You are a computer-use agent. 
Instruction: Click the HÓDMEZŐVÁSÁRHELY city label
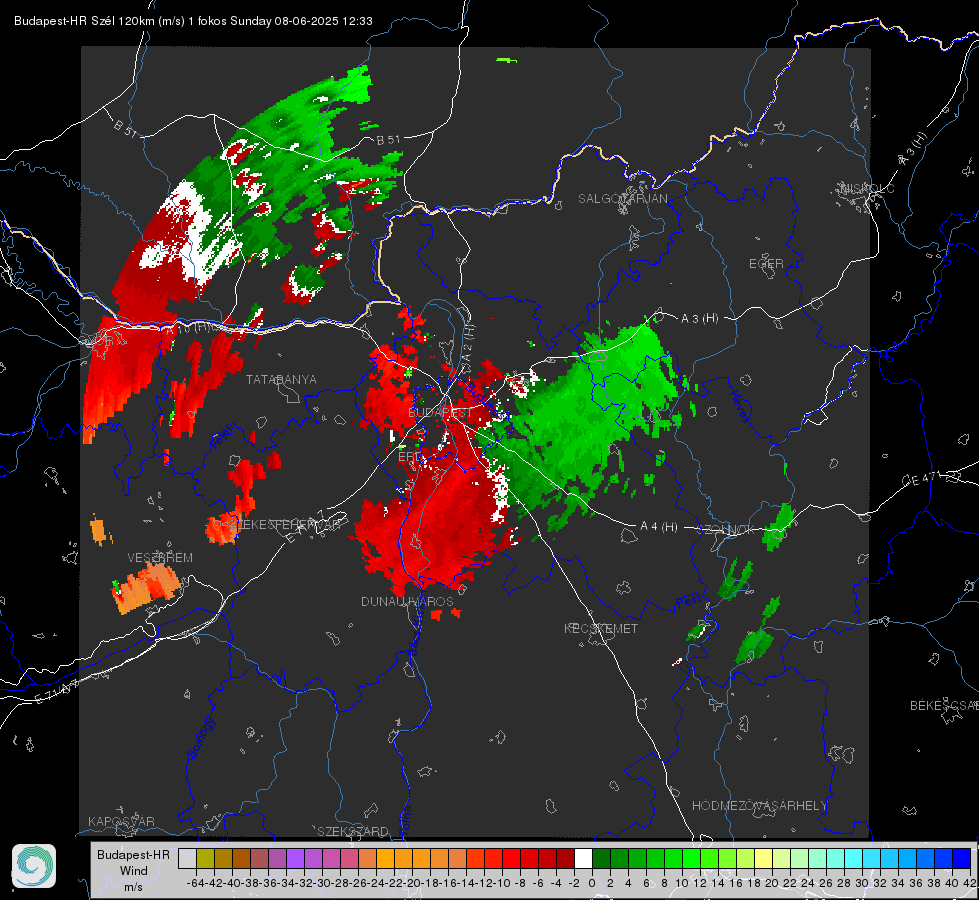tap(759, 805)
